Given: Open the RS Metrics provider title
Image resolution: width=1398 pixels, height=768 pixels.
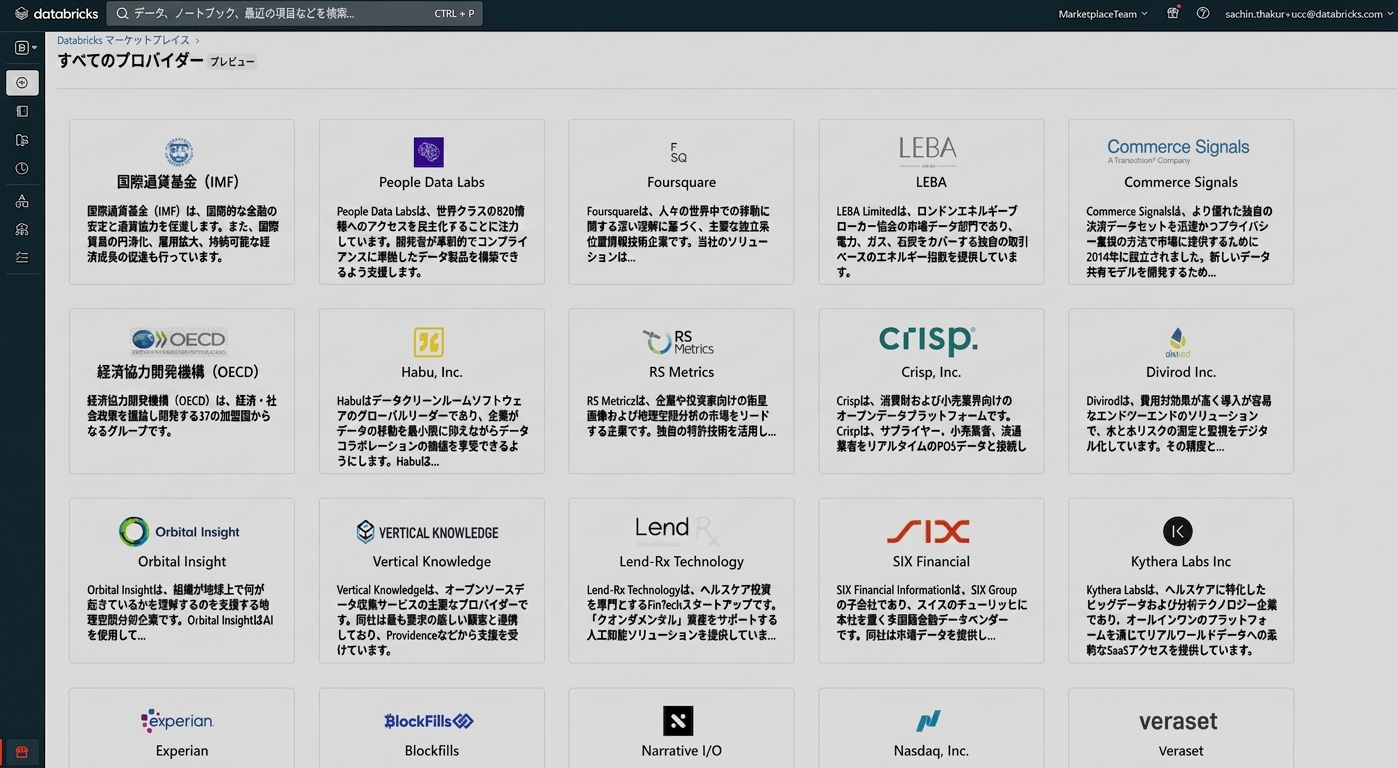Looking at the screenshot, I should point(681,372).
